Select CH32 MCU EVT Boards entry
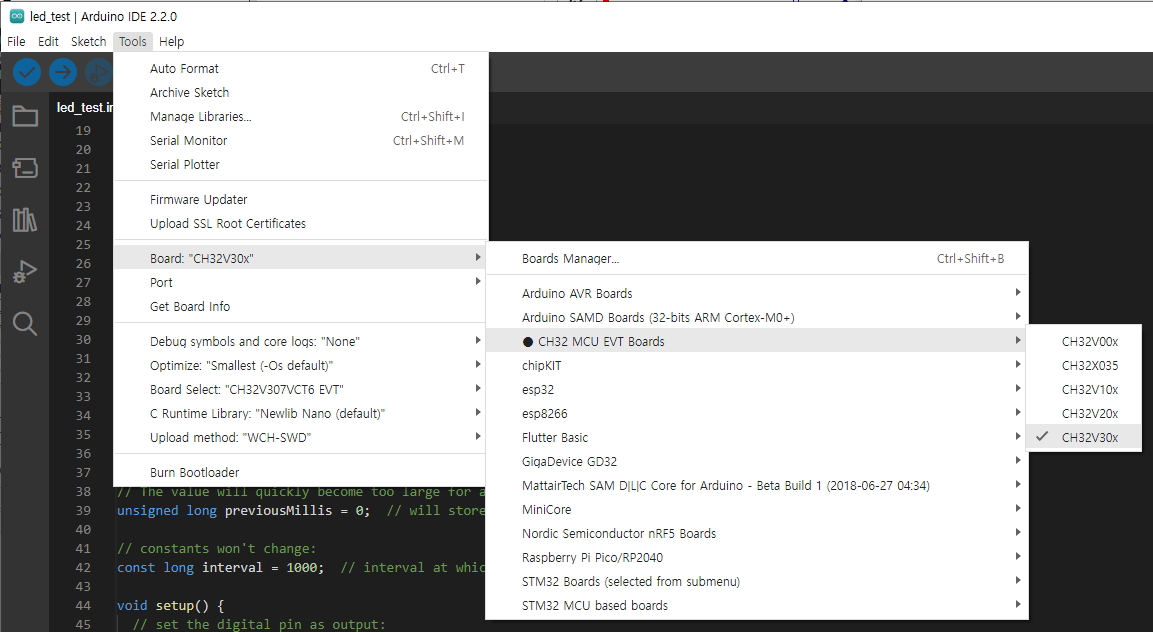This screenshot has width=1153, height=632. click(x=757, y=341)
